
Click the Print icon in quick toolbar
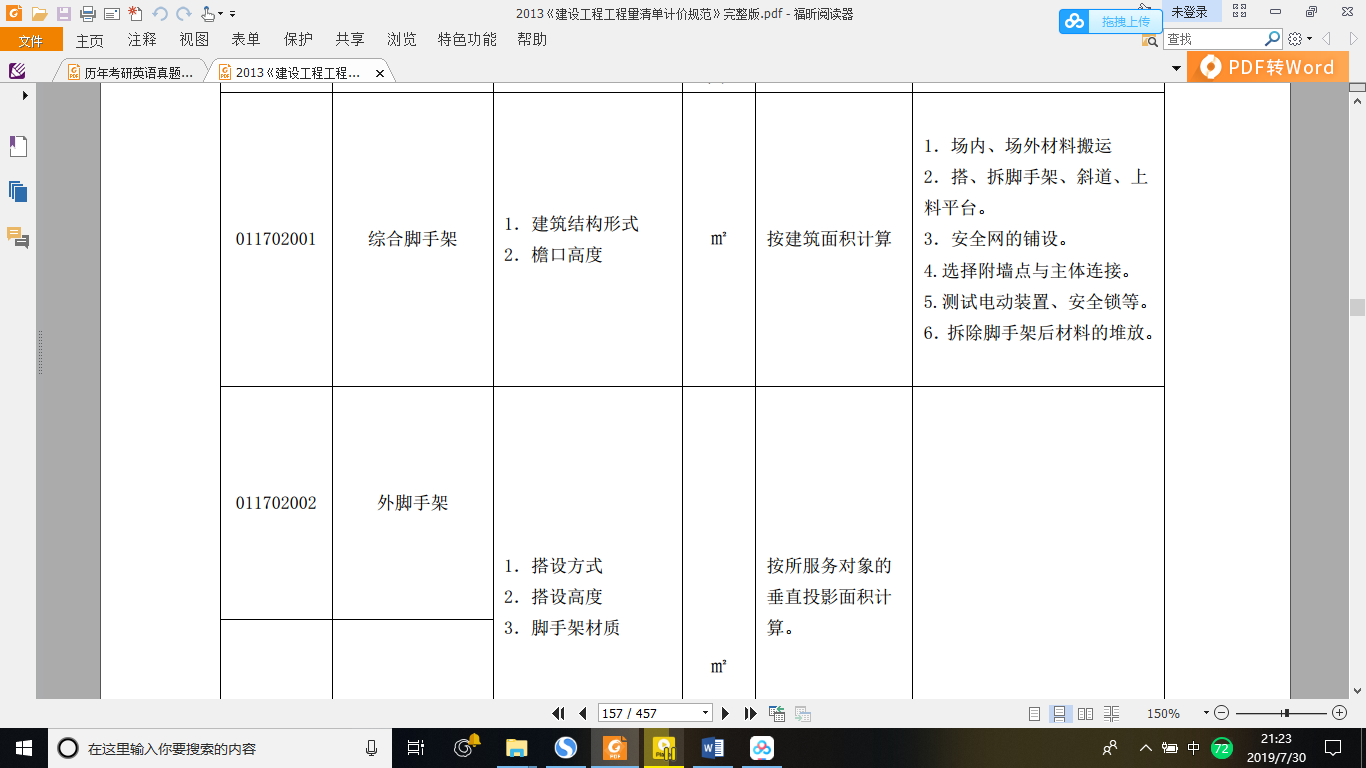(87, 14)
